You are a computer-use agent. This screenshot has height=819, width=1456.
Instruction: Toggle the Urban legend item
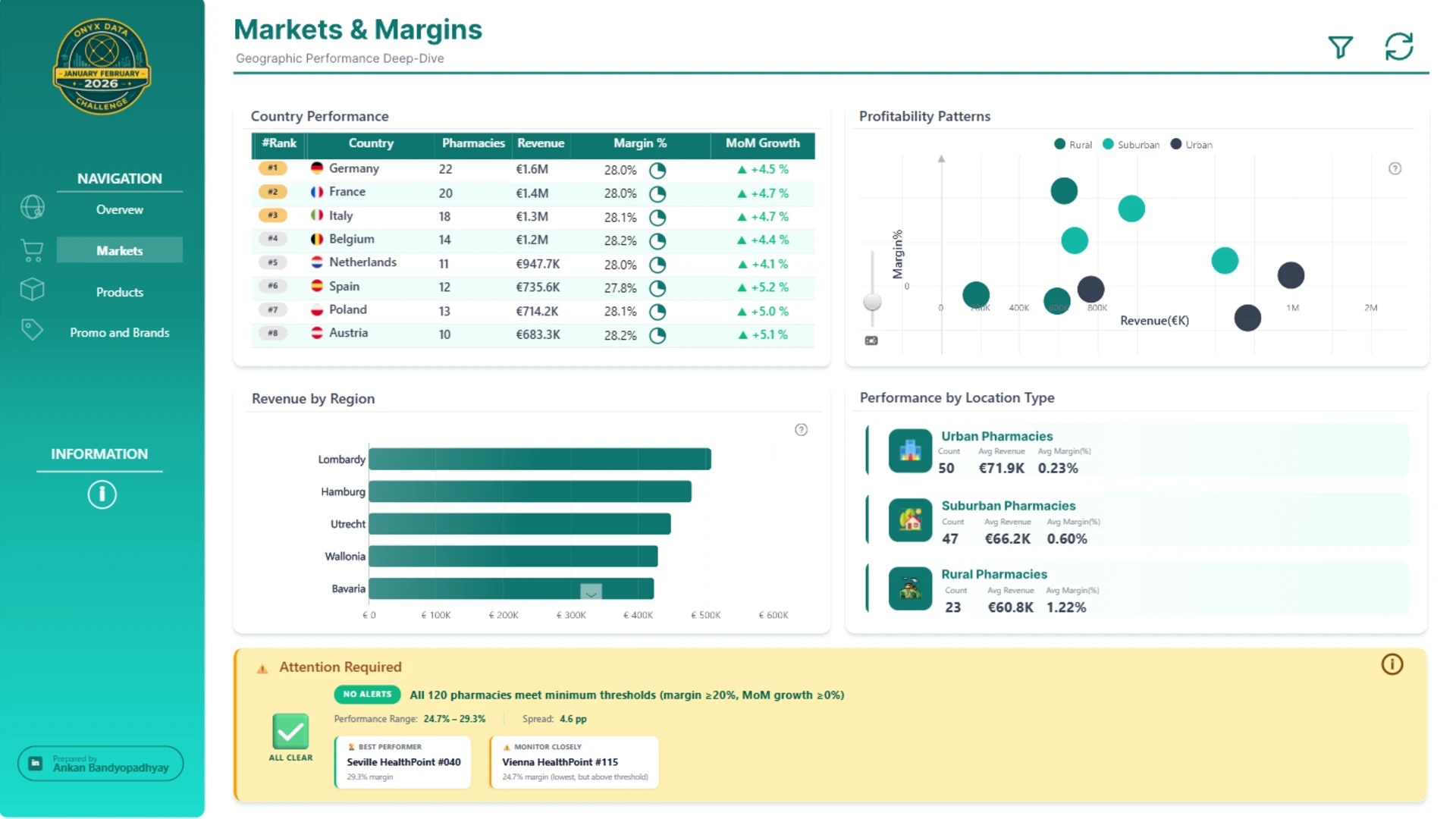click(1191, 144)
